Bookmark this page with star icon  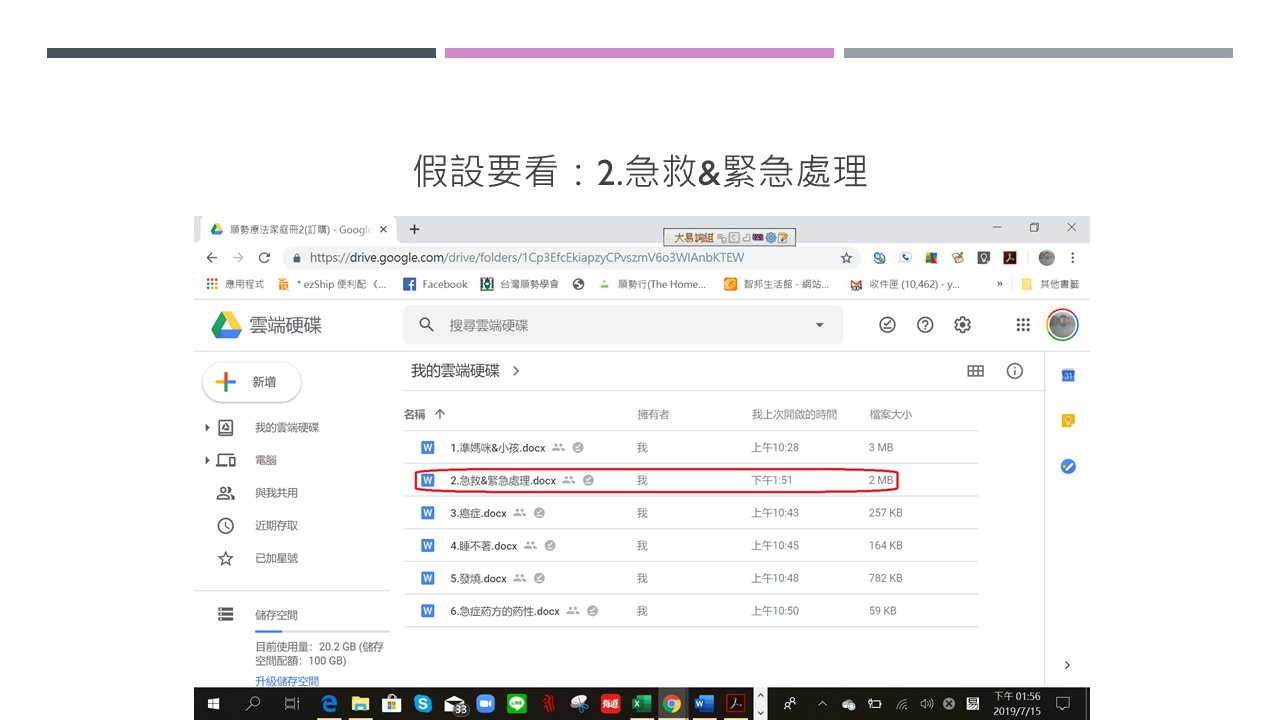click(846, 257)
